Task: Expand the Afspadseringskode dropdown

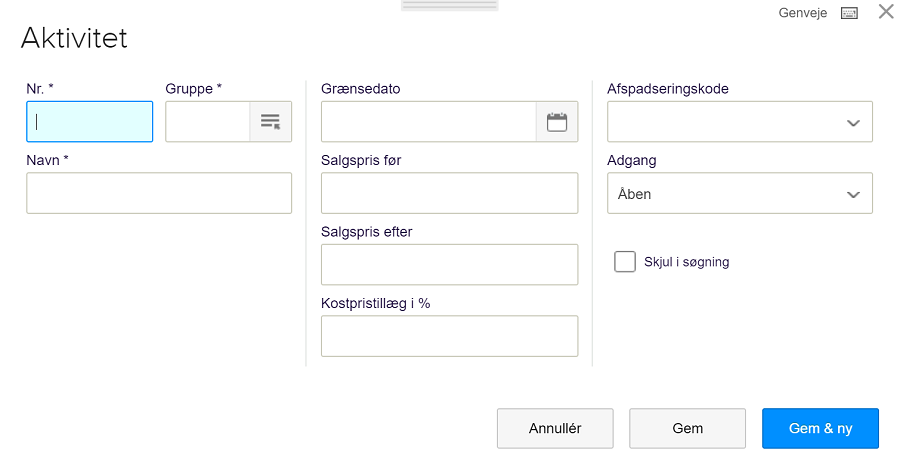Action: (740, 122)
